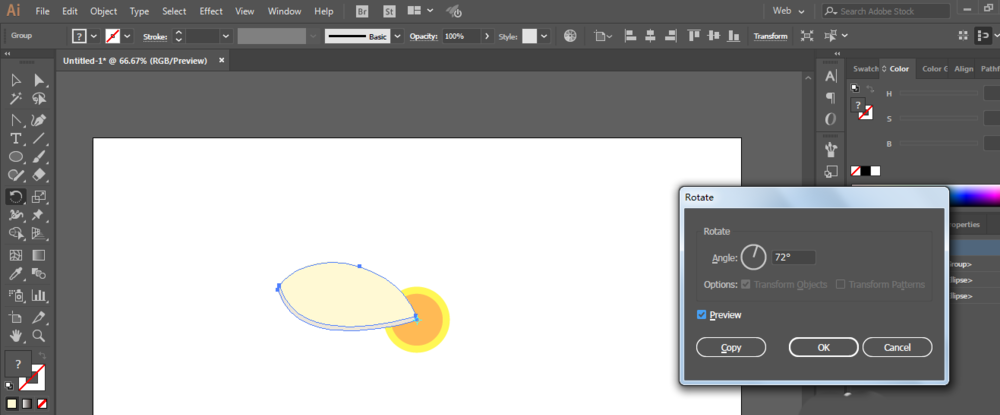Open Adobe Stock via St icon

389,11
